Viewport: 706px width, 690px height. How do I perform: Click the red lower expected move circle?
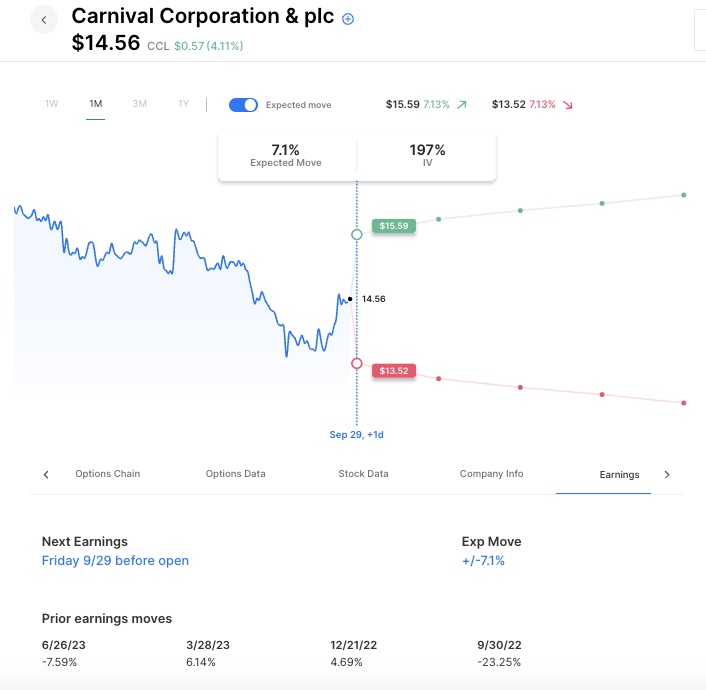(357, 363)
